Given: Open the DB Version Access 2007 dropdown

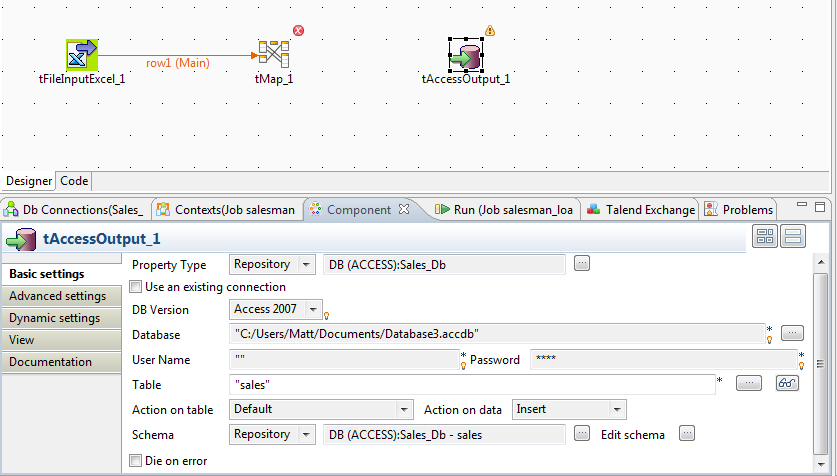Looking at the screenshot, I should [x=275, y=309].
